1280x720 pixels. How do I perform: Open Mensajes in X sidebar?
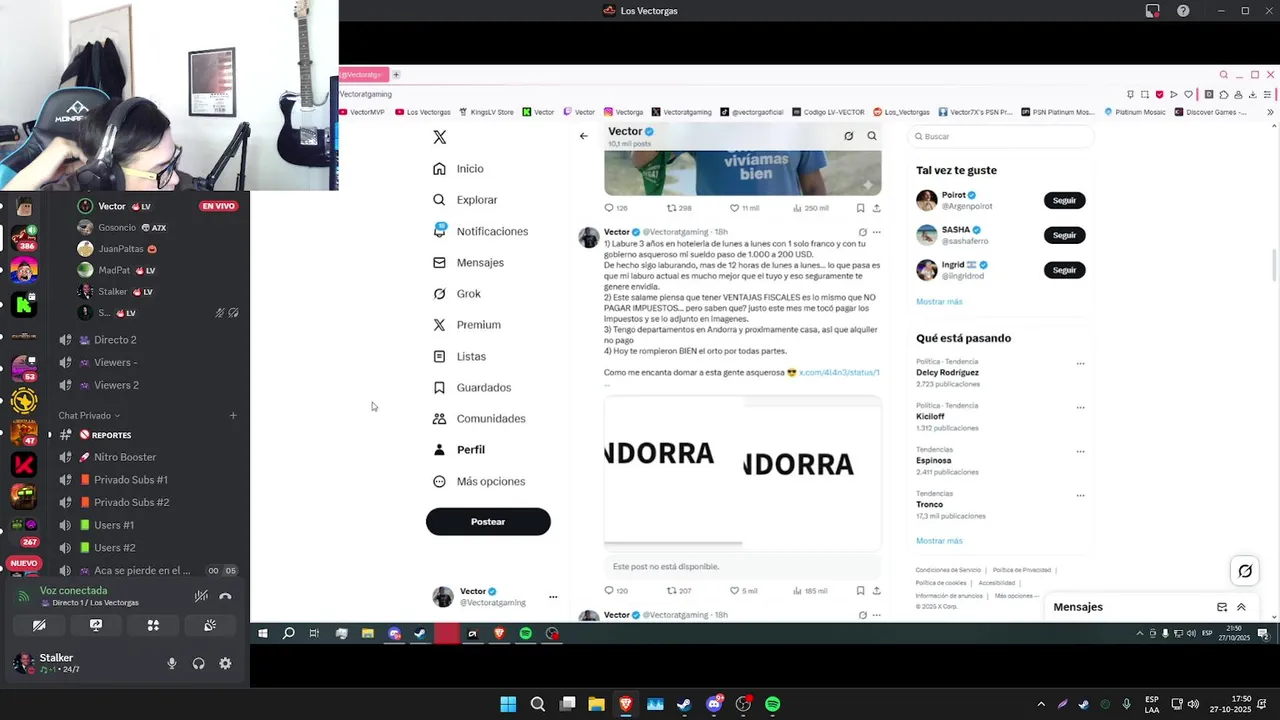pos(468,262)
